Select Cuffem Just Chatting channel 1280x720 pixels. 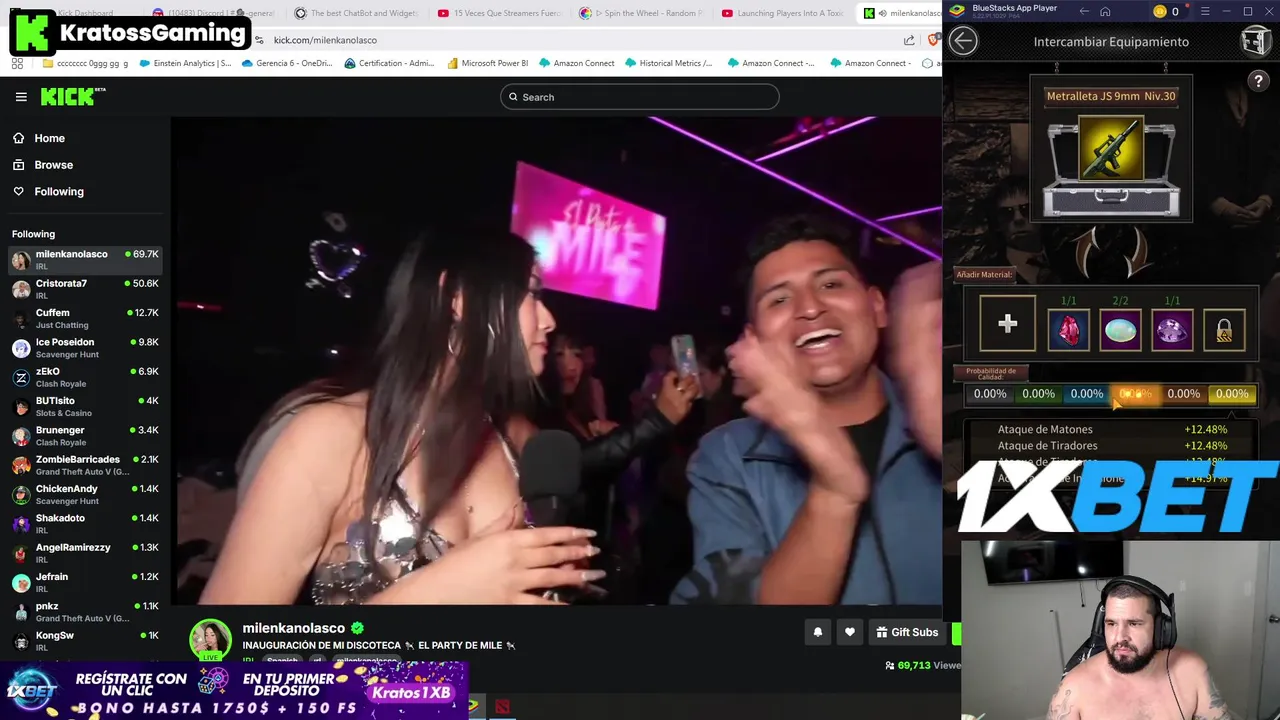pos(85,318)
